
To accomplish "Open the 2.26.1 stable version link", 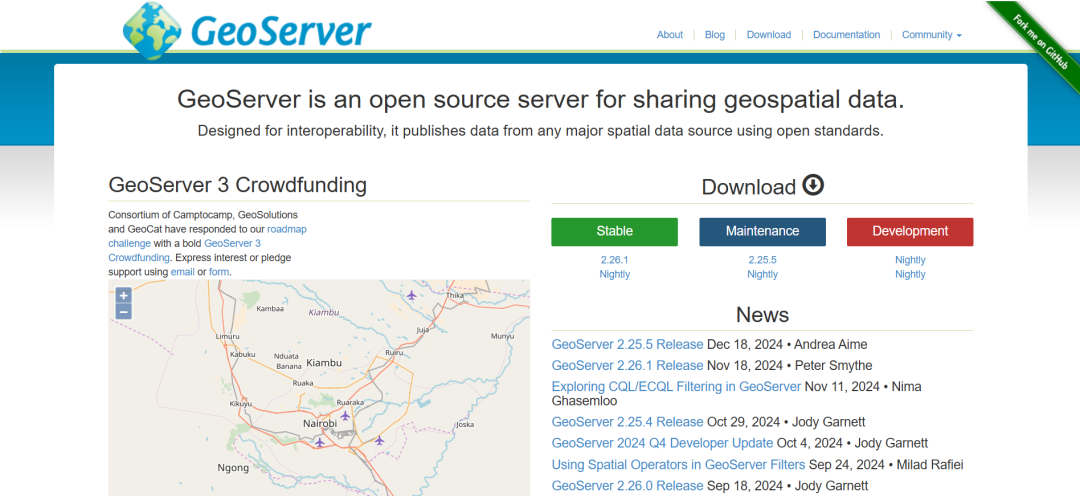I will coord(614,260).
